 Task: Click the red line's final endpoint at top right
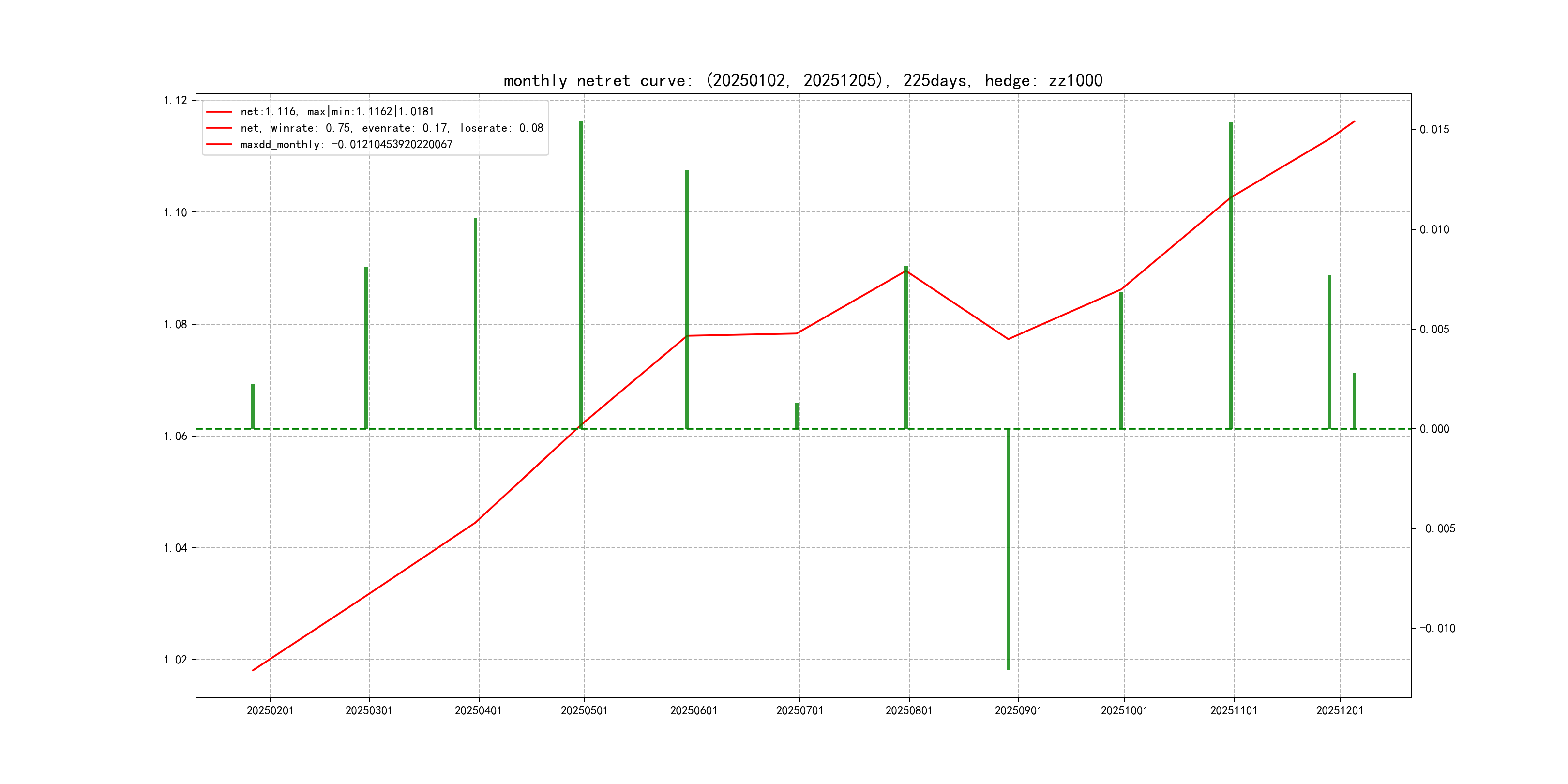1355,121
